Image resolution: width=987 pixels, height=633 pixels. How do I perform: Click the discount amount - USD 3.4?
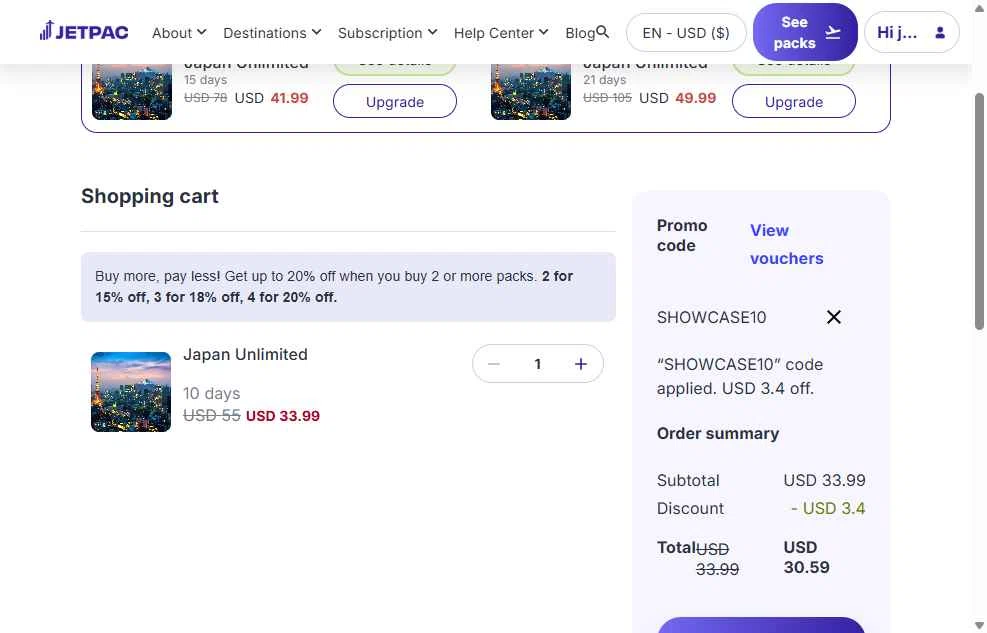click(x=828, y=508)
